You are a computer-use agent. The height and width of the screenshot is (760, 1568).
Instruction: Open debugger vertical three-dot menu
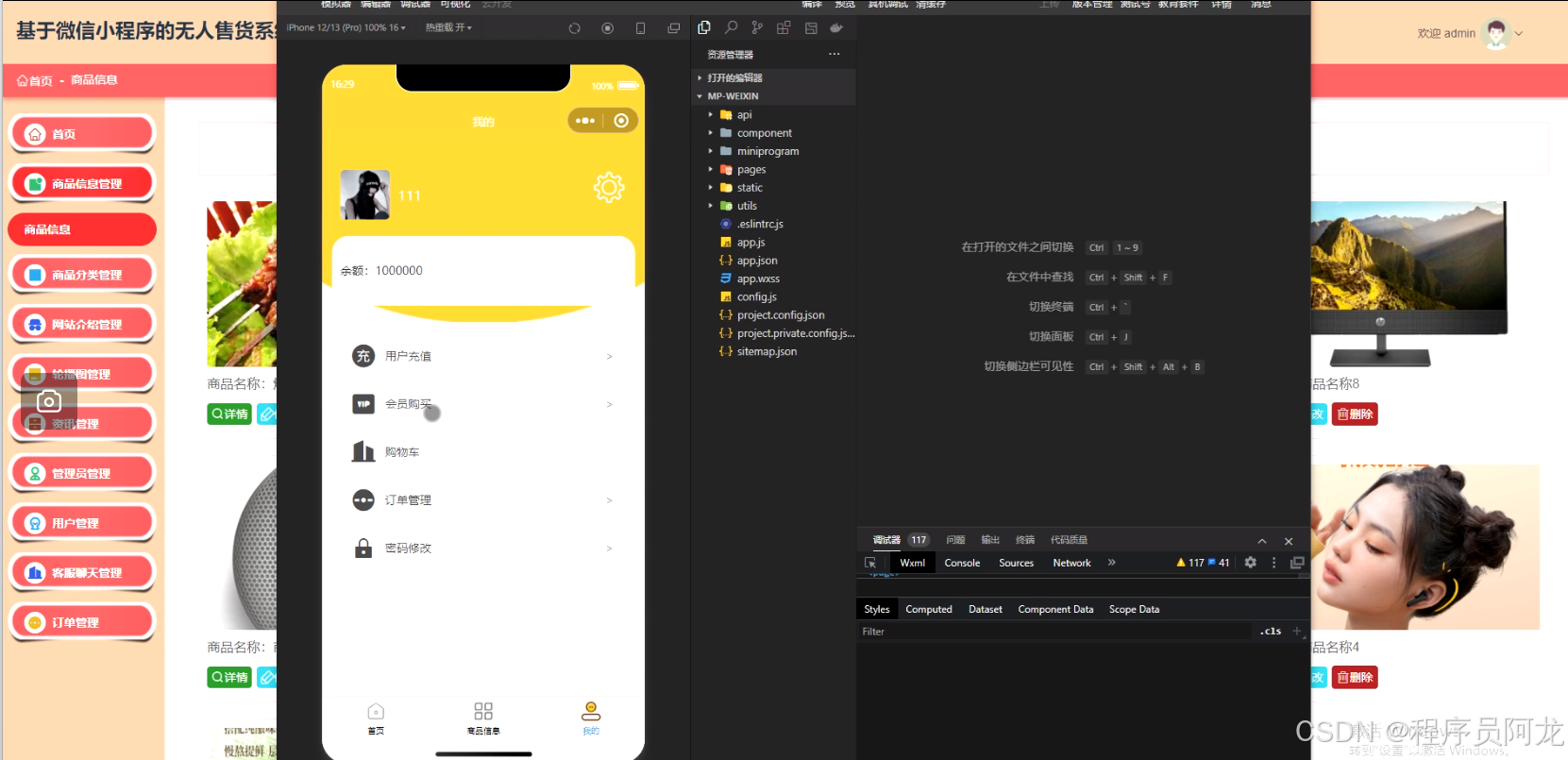click(x=1274, y=563)
